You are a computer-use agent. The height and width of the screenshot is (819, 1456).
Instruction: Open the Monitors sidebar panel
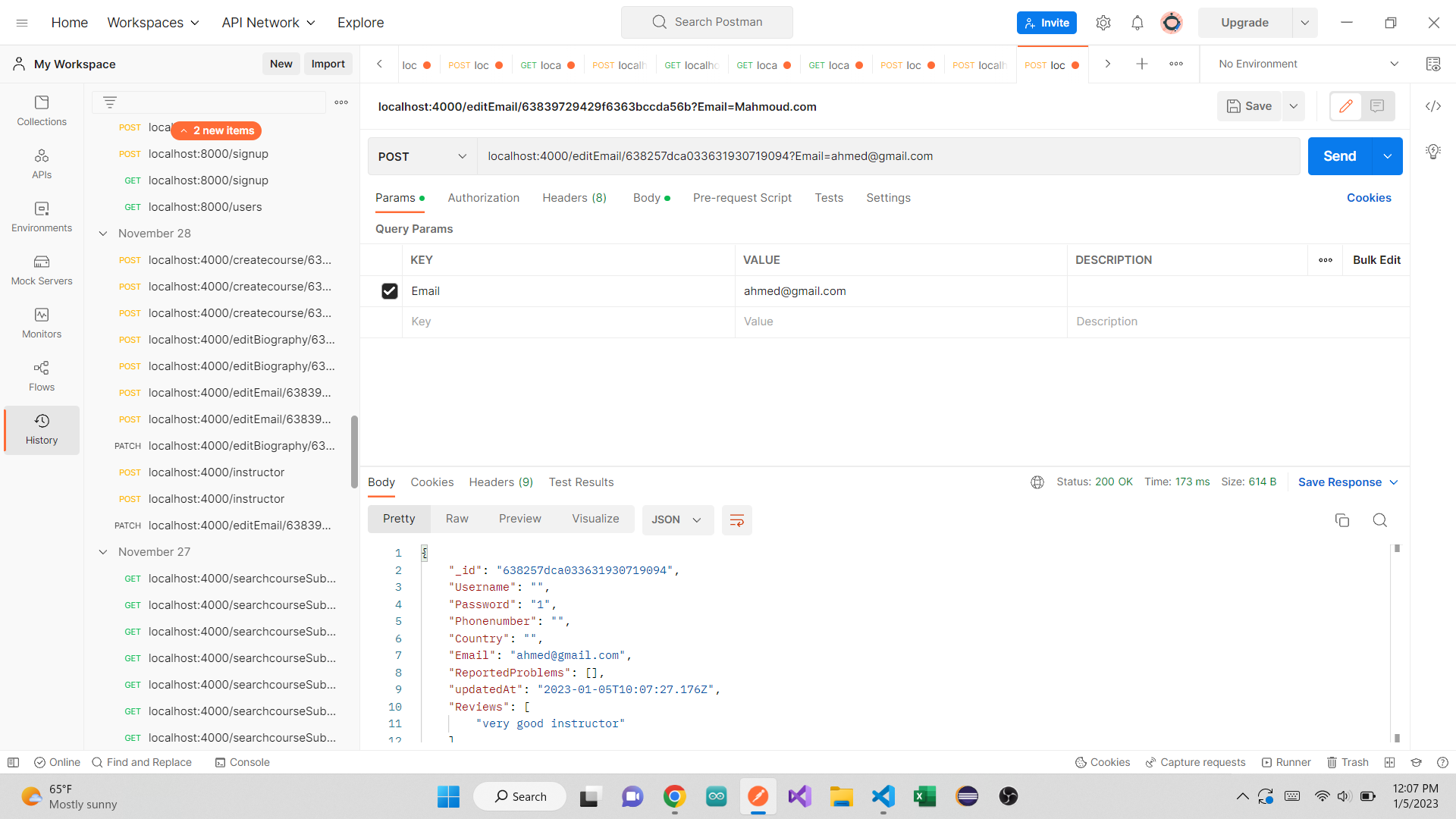(42, 323)
